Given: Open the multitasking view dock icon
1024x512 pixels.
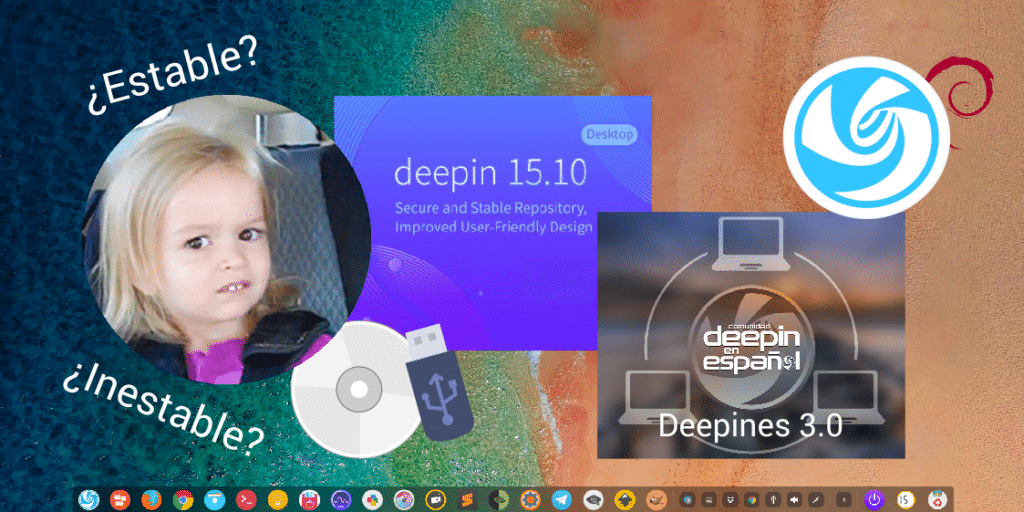Looking at the screenshot, I should (x=119, y=498).
